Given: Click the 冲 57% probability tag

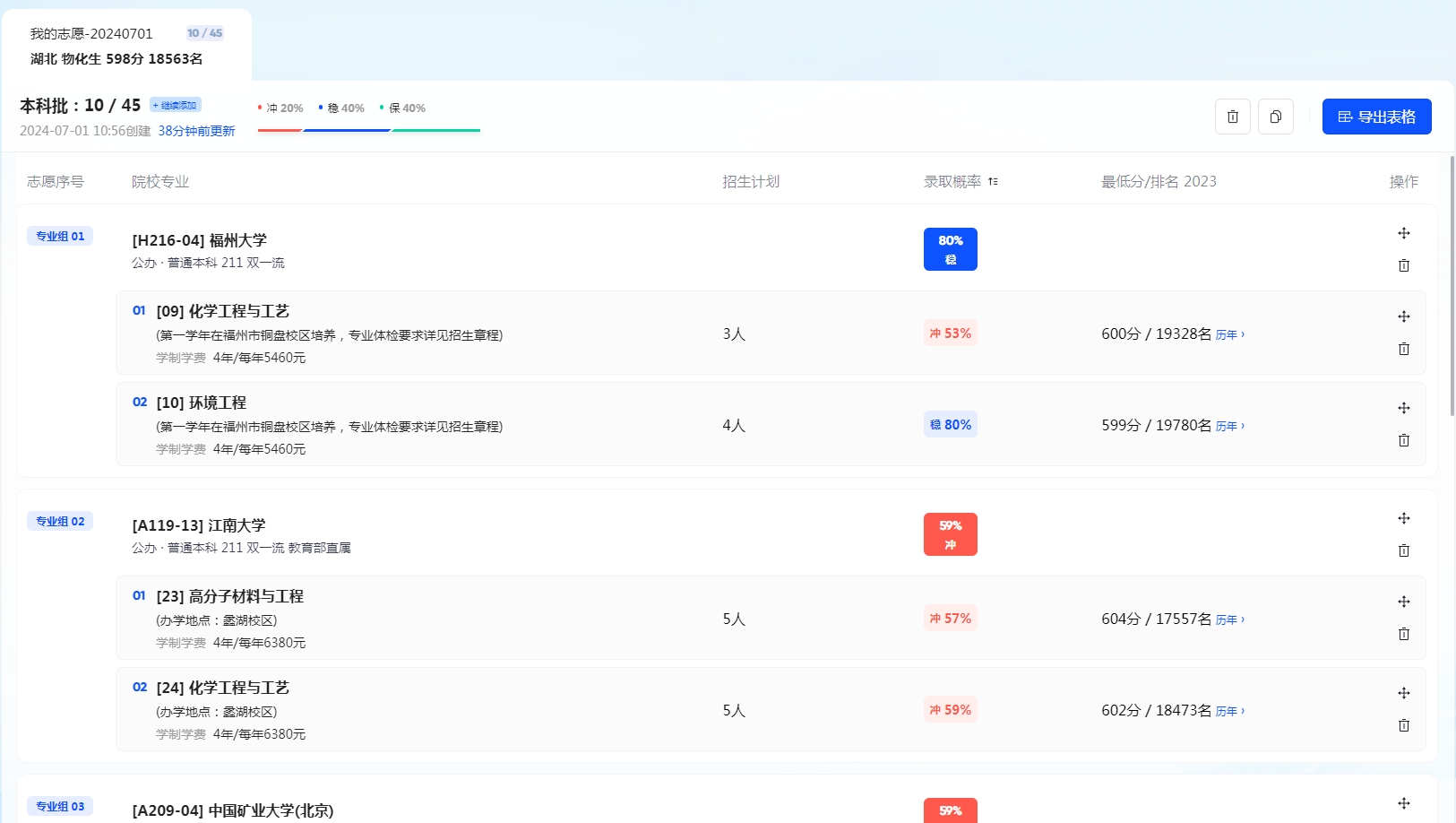Looking at the screenshot, I should click(951, 619).
